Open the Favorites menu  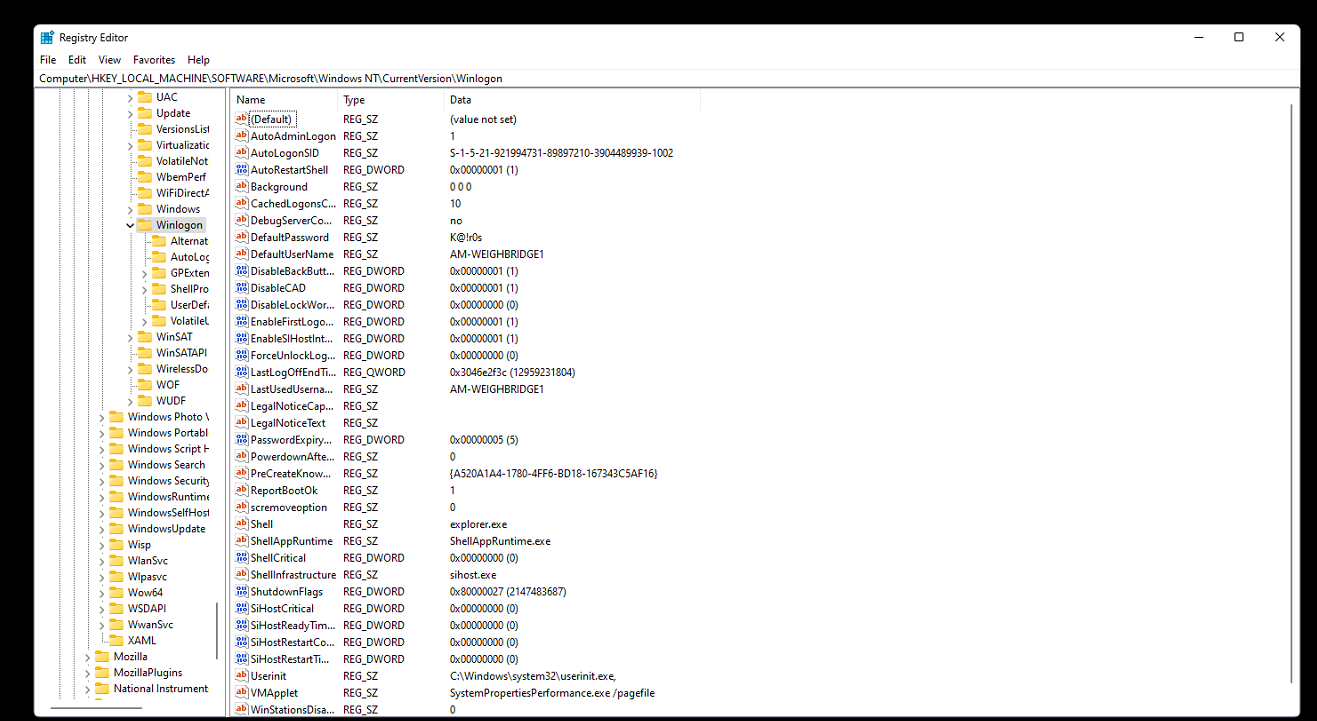pos(154,60)
